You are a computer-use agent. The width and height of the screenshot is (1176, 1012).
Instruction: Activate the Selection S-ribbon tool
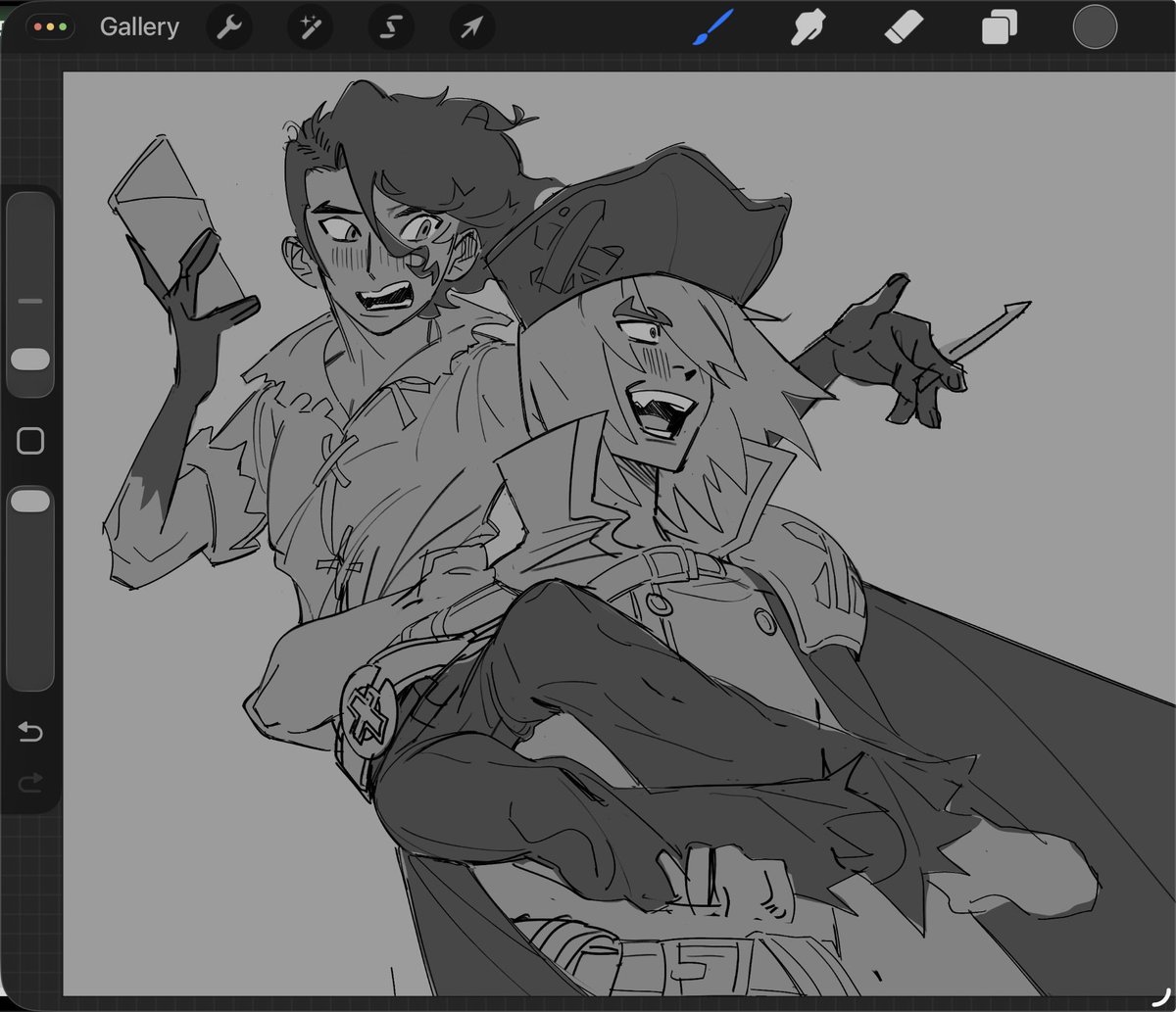[390, 27]
